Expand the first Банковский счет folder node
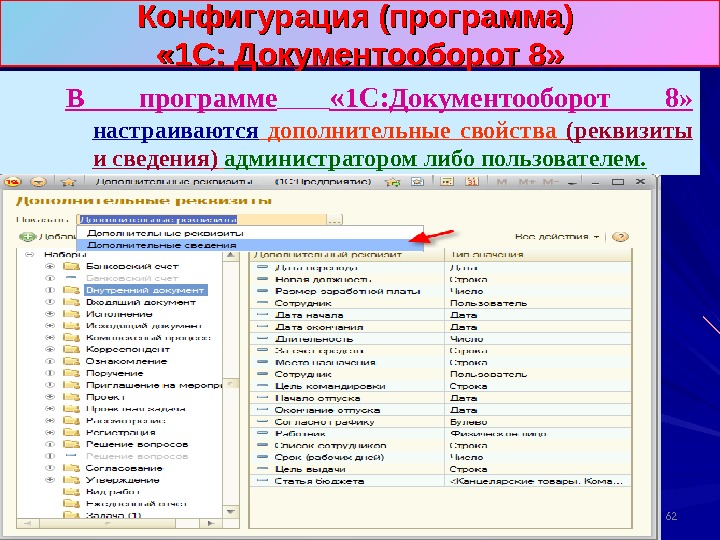 [x=50, y=266]
